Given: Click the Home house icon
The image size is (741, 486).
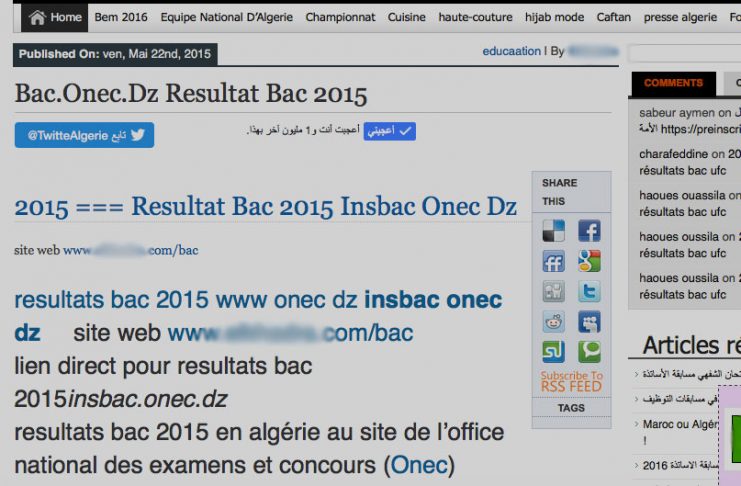Looking at the screenshot, I should pyautogui.click(x=37, y=17).
